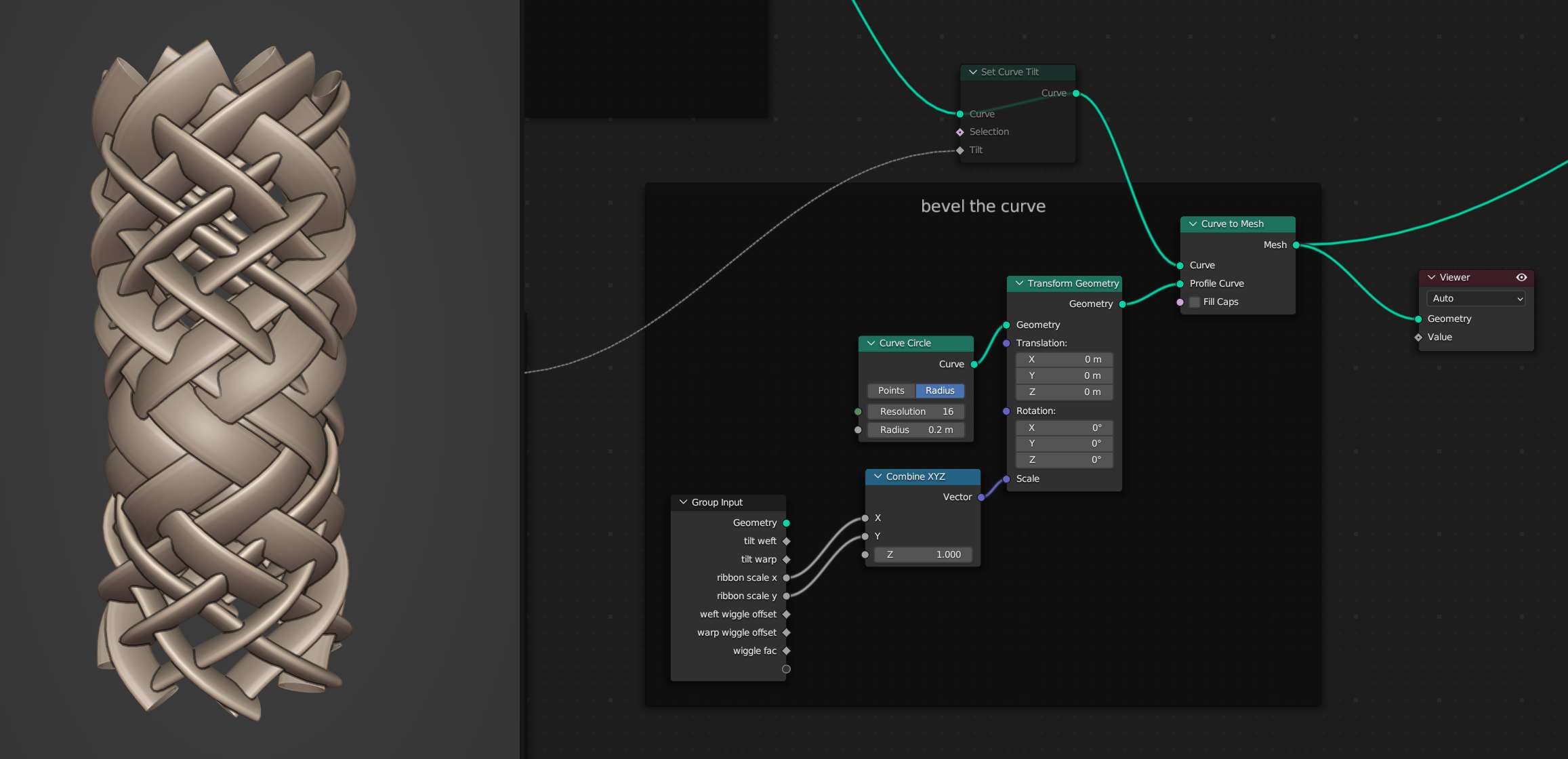The width and height of the screenshot is (1568, 759).
Task: Collapse the Combine XYZ node
Action: click(878, 477)
